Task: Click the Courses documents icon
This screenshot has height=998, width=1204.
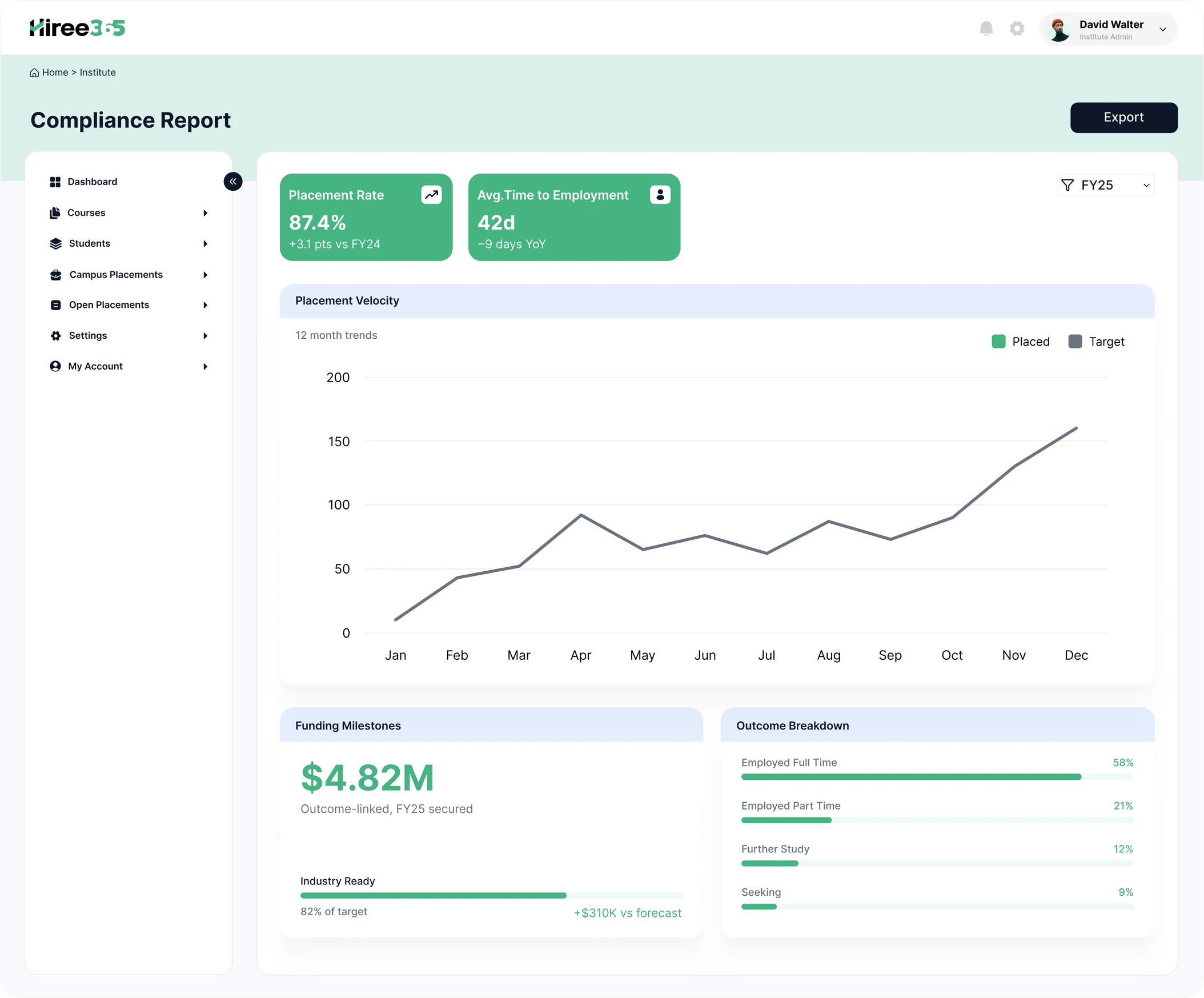Action: coord(55,213)
